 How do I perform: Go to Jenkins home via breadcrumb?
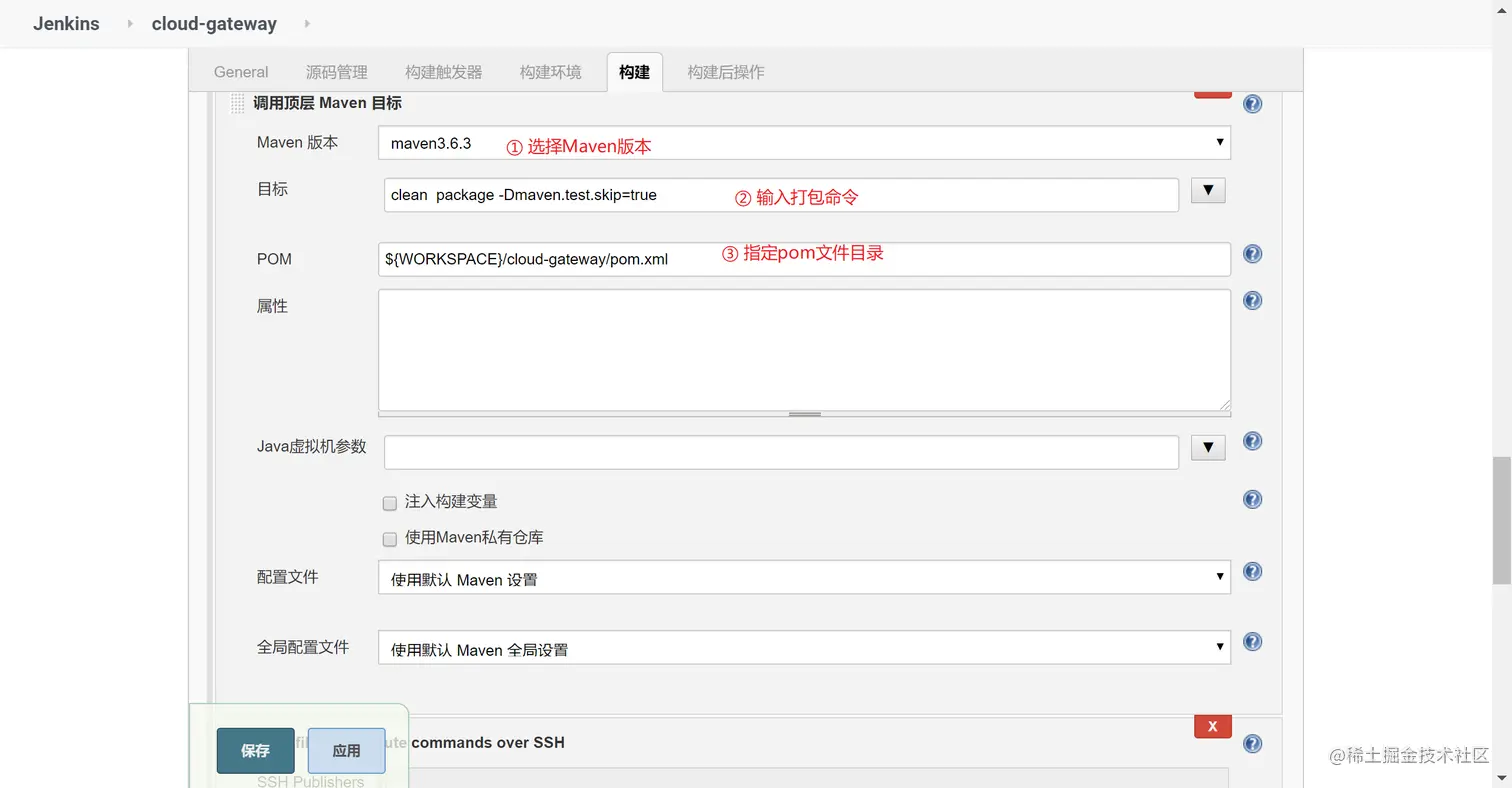(66, 24)
